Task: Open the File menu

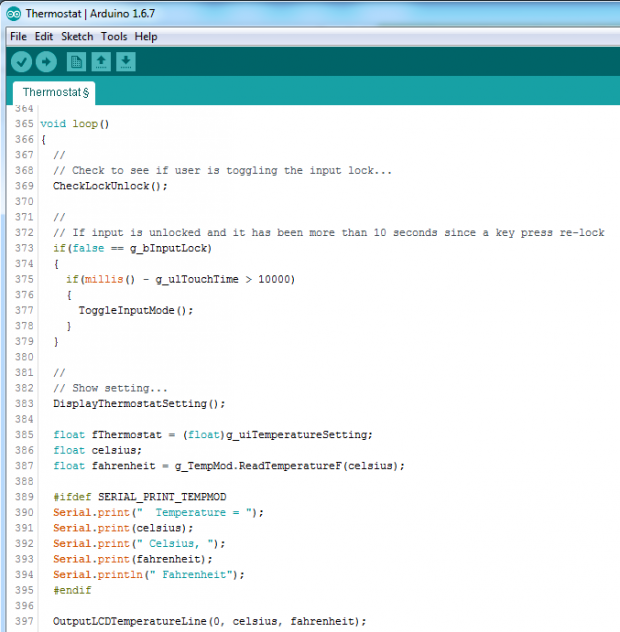Action: [18, 37]
